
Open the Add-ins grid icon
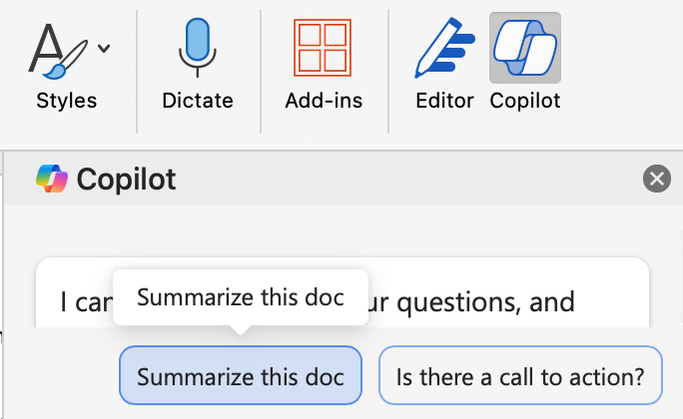[323, 48]
